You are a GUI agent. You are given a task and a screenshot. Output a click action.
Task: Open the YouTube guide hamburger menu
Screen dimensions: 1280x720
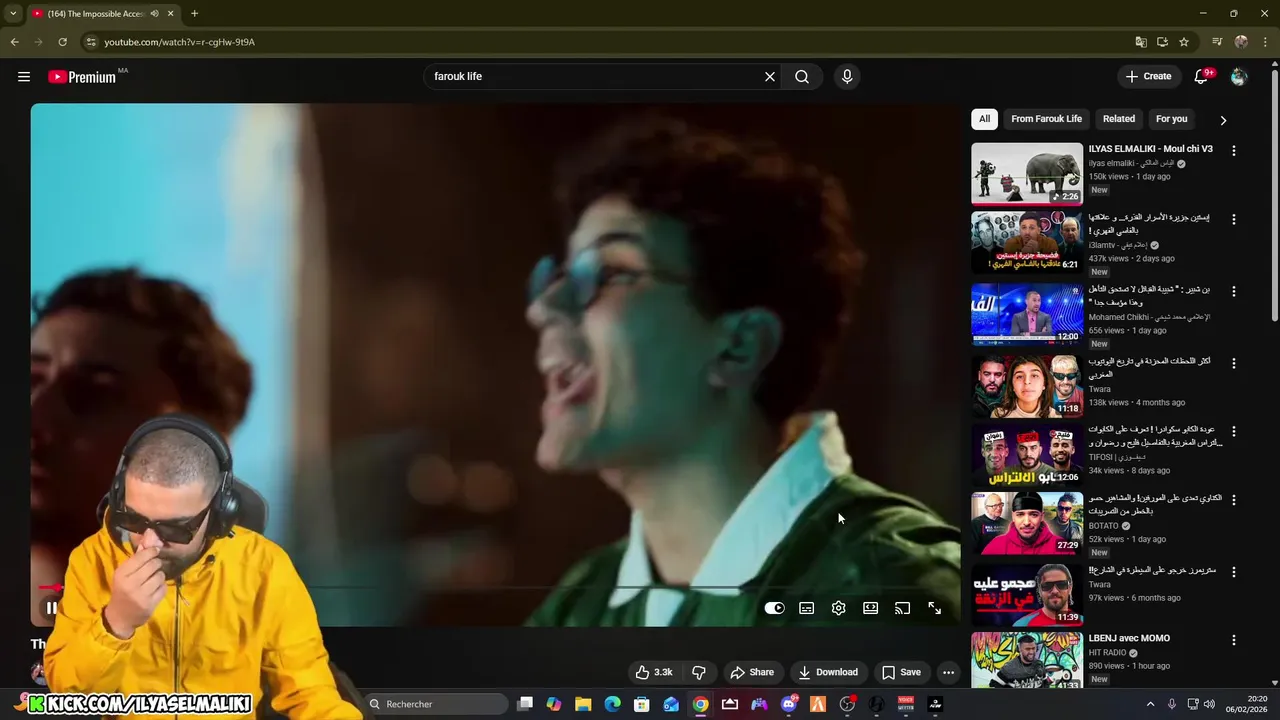24,77
